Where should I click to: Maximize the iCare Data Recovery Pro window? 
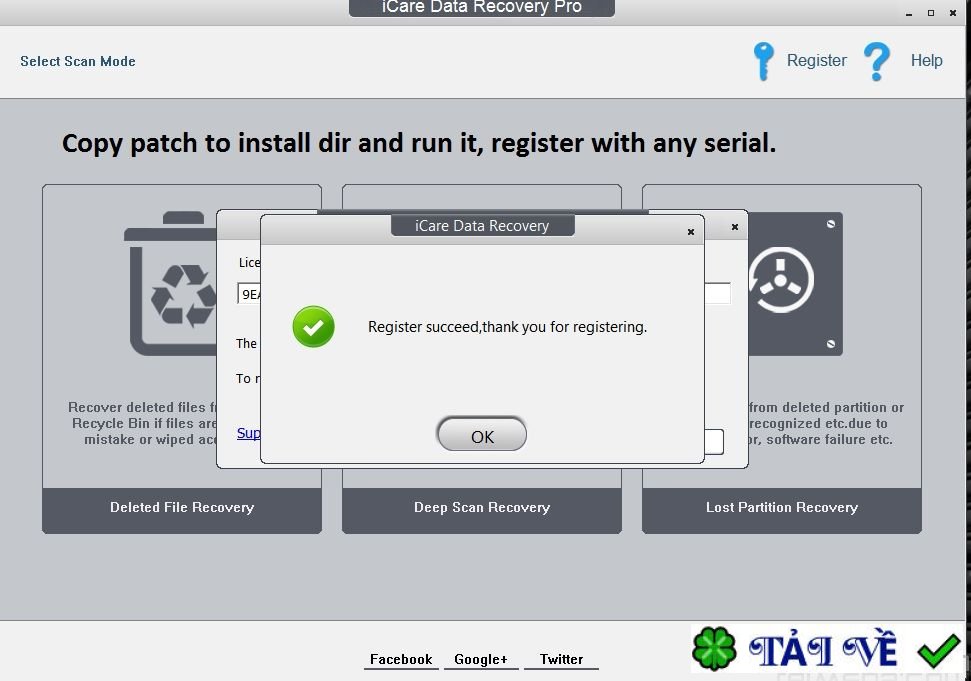(931, 13)
